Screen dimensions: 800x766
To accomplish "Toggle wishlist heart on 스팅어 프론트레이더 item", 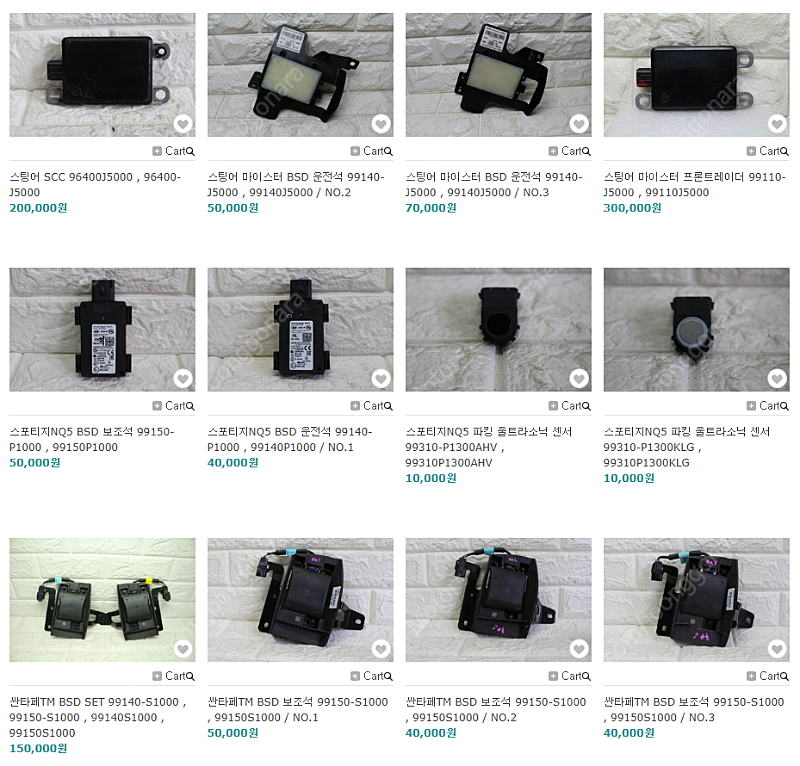I will (x=777, y=123).
